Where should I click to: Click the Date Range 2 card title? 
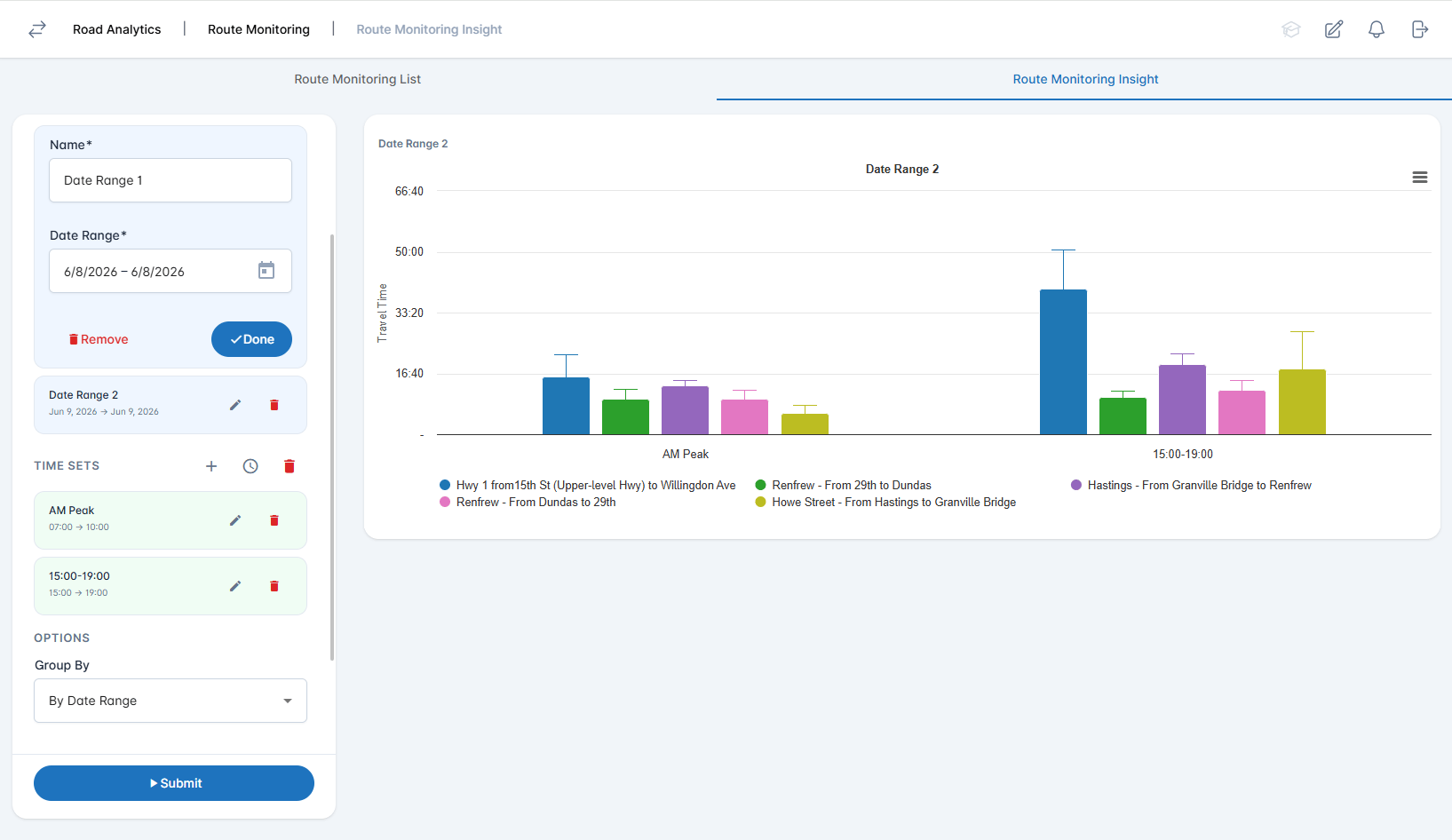click(83, 395)
